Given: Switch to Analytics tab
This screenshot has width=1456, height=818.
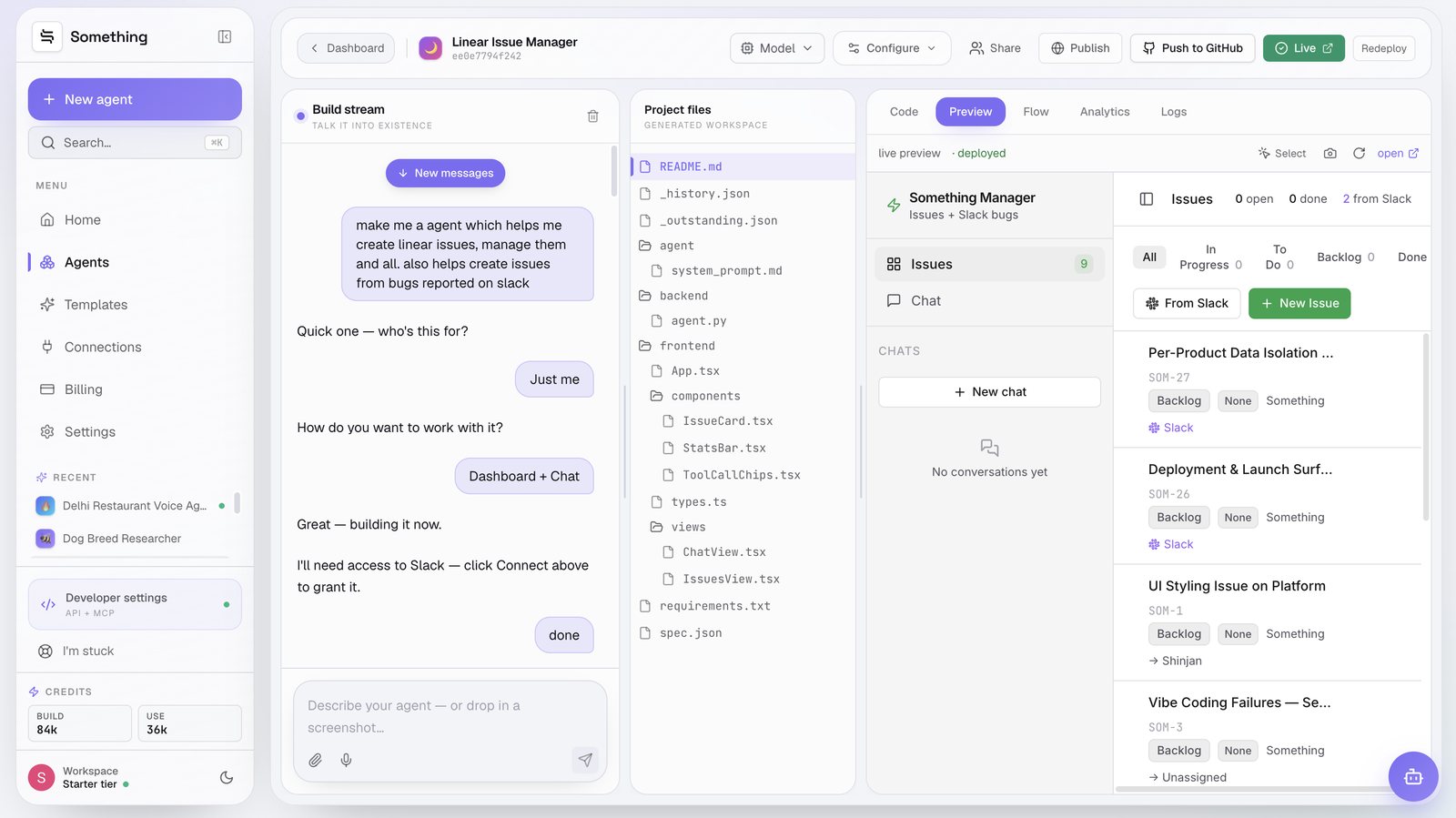Looking at the screenshot, I should [1105, 112].
